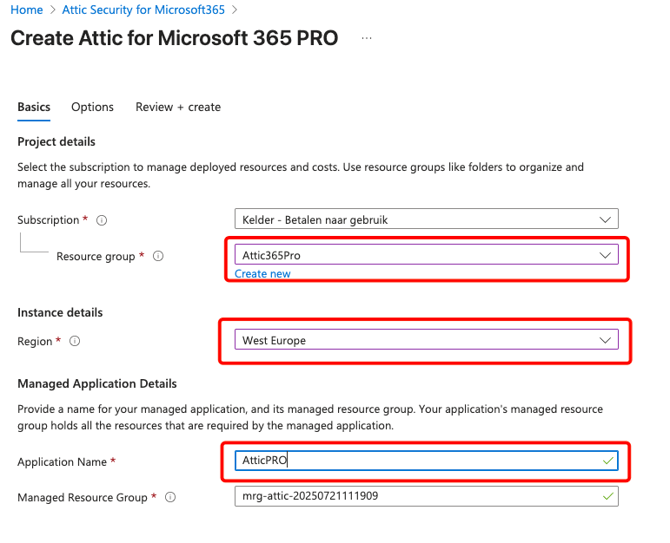Click the Managed Resource Group info icon
This screenshot has width=670, height=543.
pos(171,498)
